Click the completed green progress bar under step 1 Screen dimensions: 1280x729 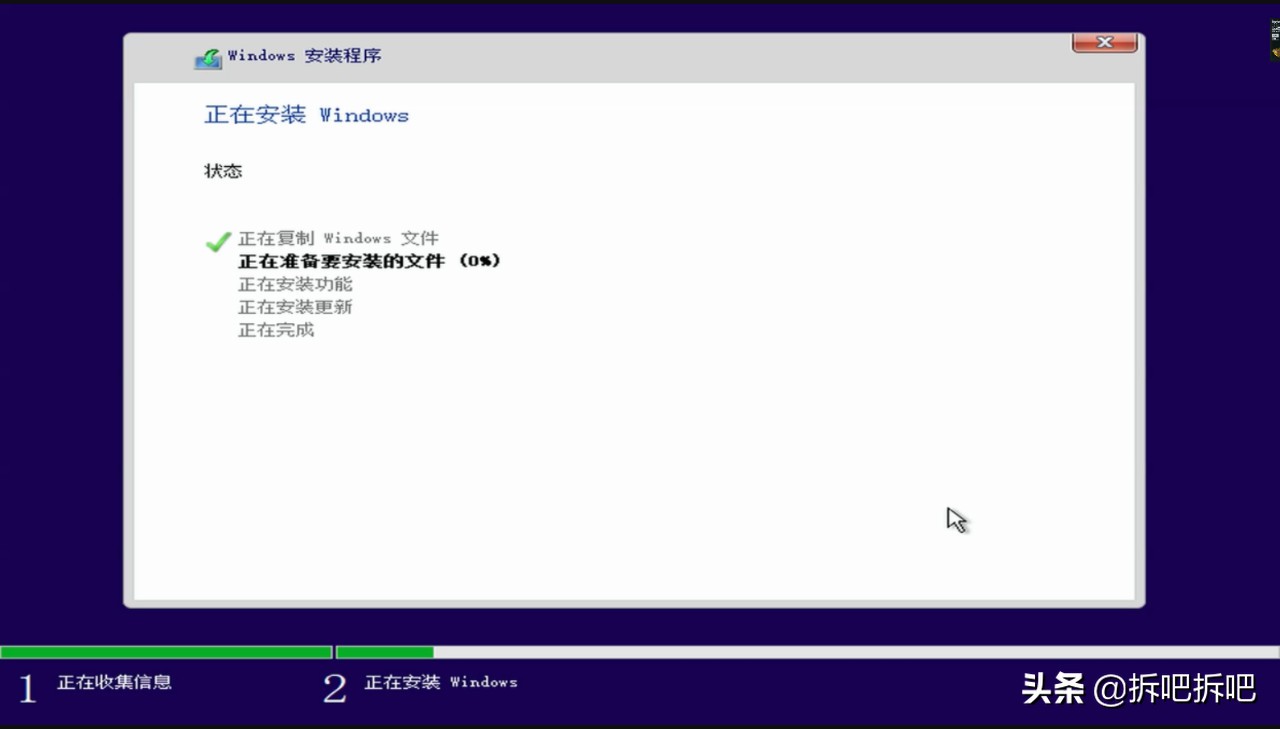(165, 652)
